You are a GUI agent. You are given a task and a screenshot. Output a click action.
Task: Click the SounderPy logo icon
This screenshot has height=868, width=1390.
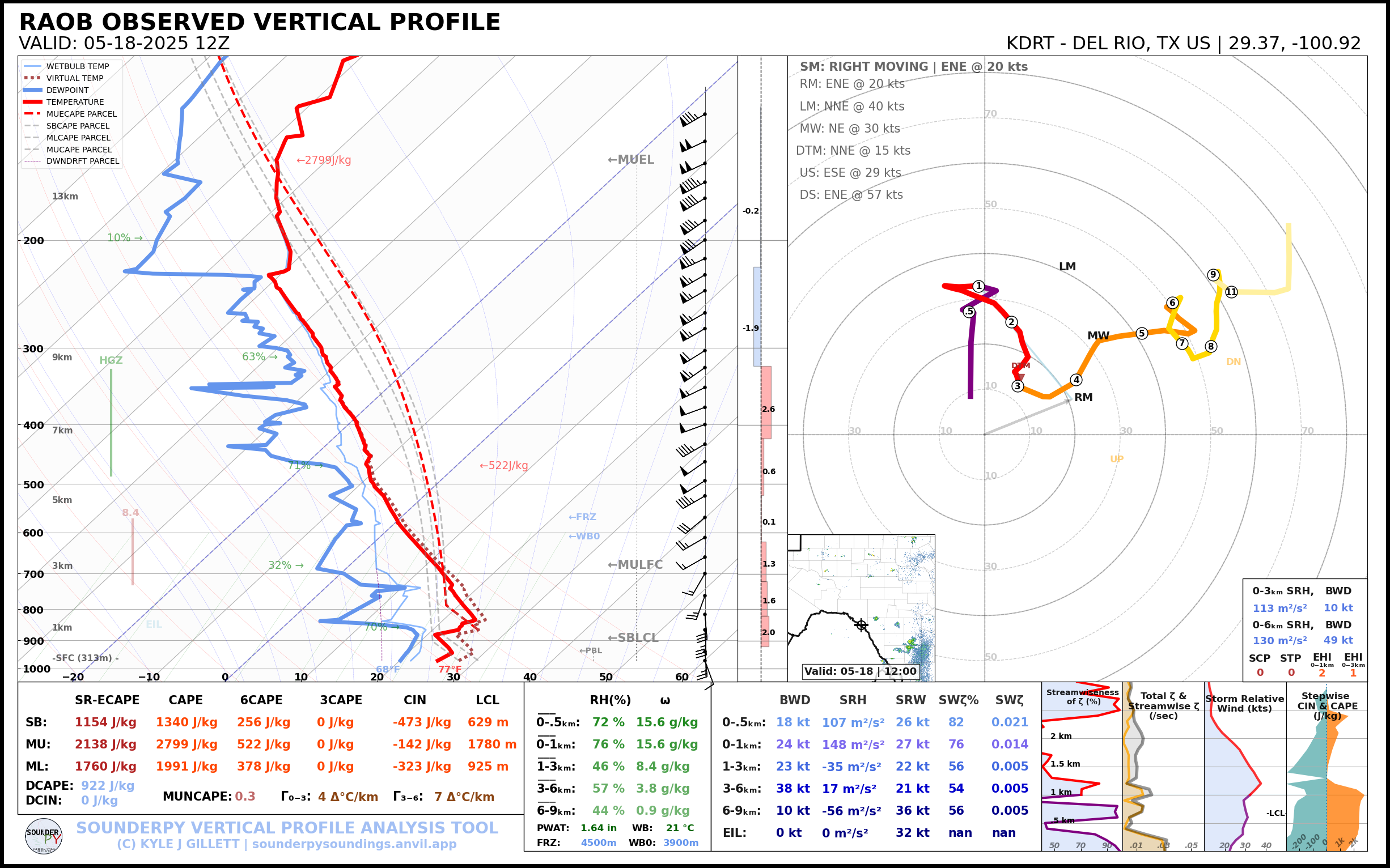44,836
